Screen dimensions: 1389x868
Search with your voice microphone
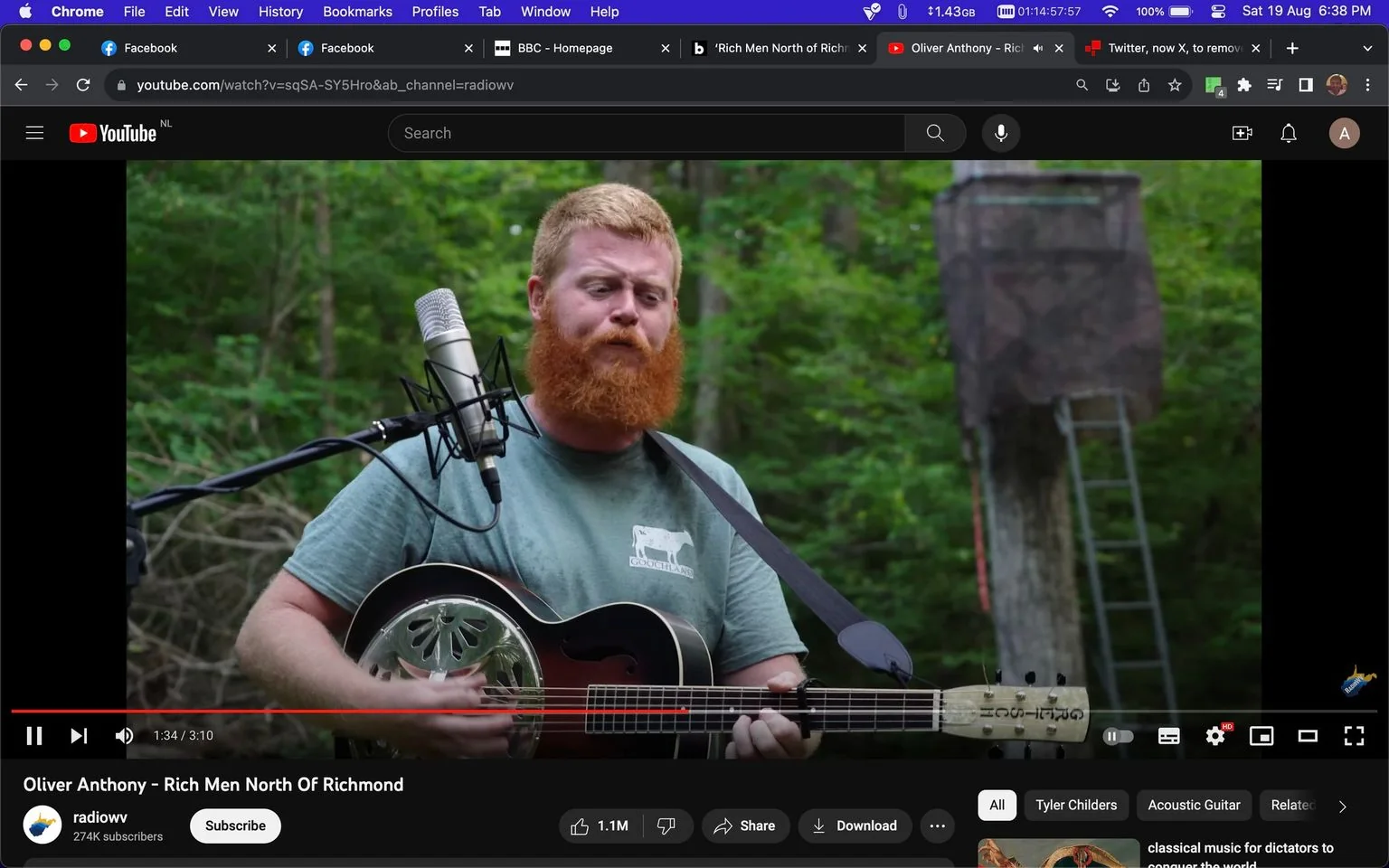1000,133
